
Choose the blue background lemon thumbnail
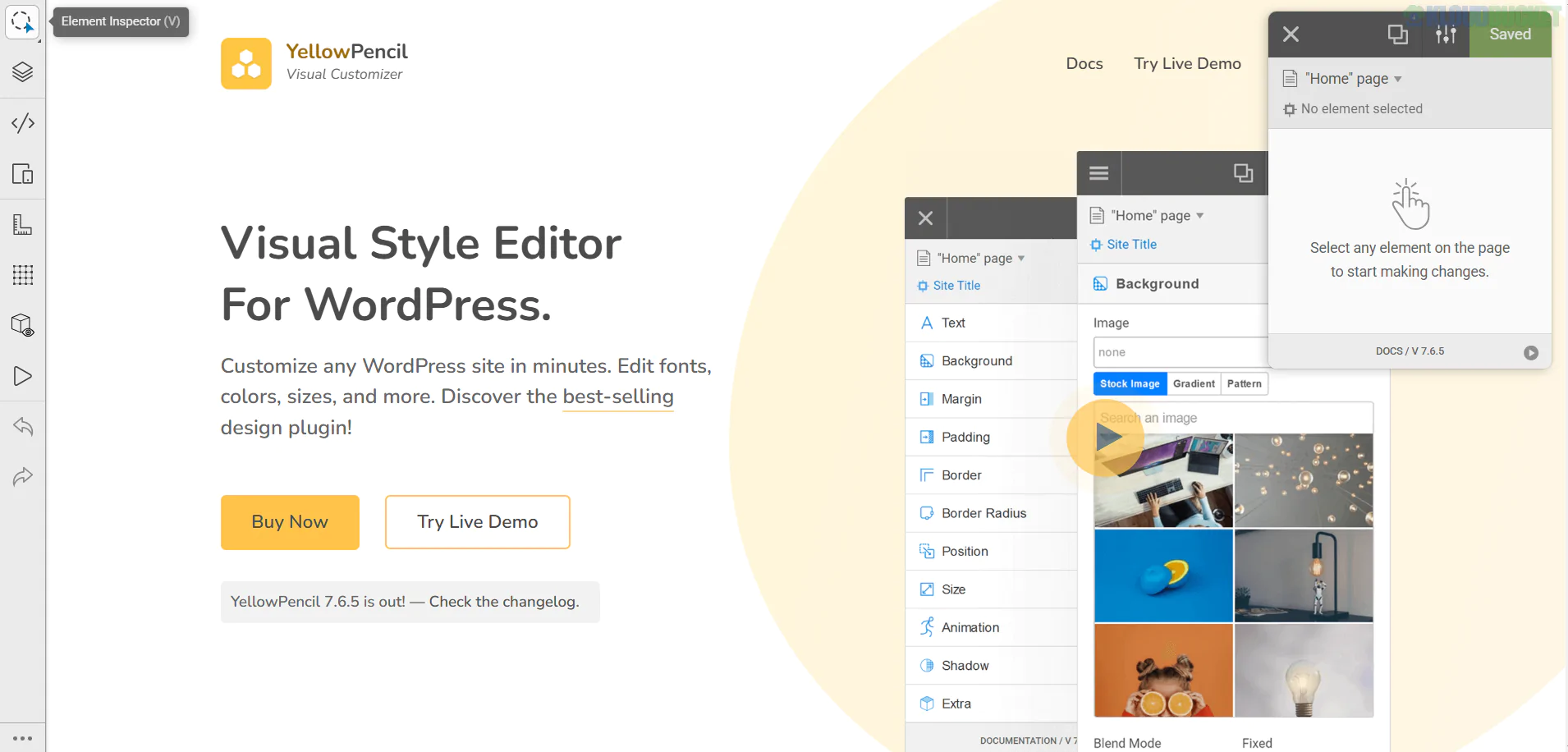1163,575
